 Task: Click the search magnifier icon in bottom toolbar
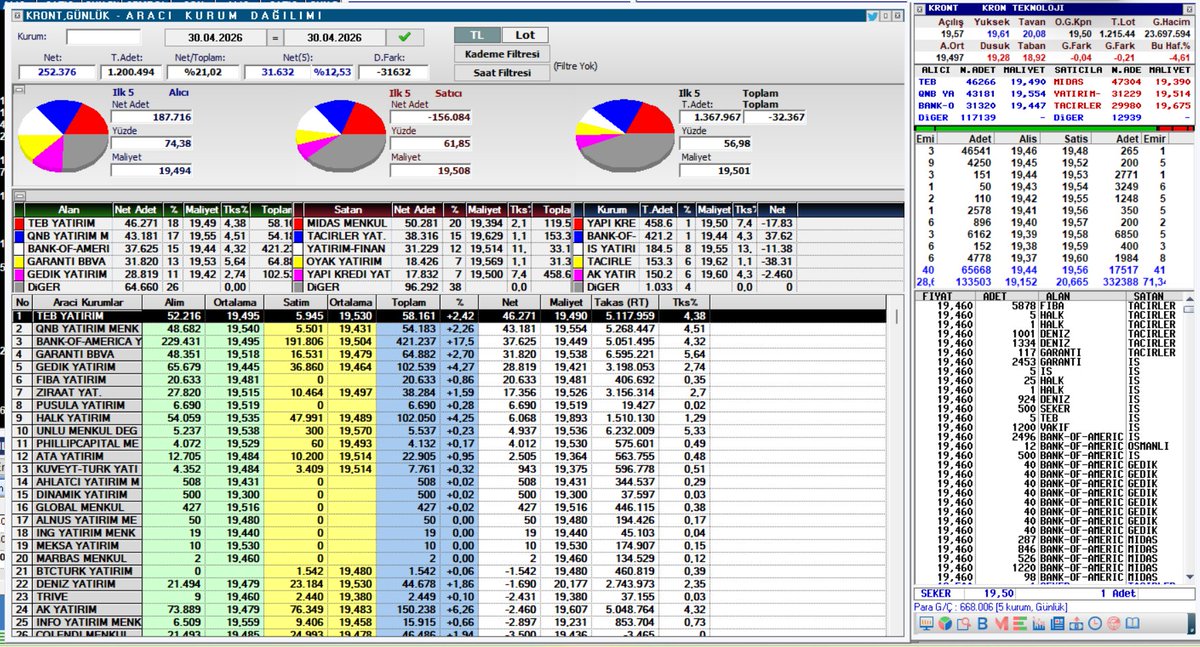[962, 625]
